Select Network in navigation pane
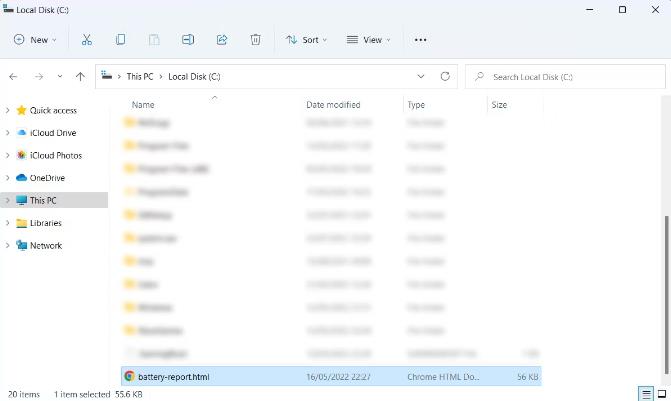The image size is (671, 401). [46, 246]
